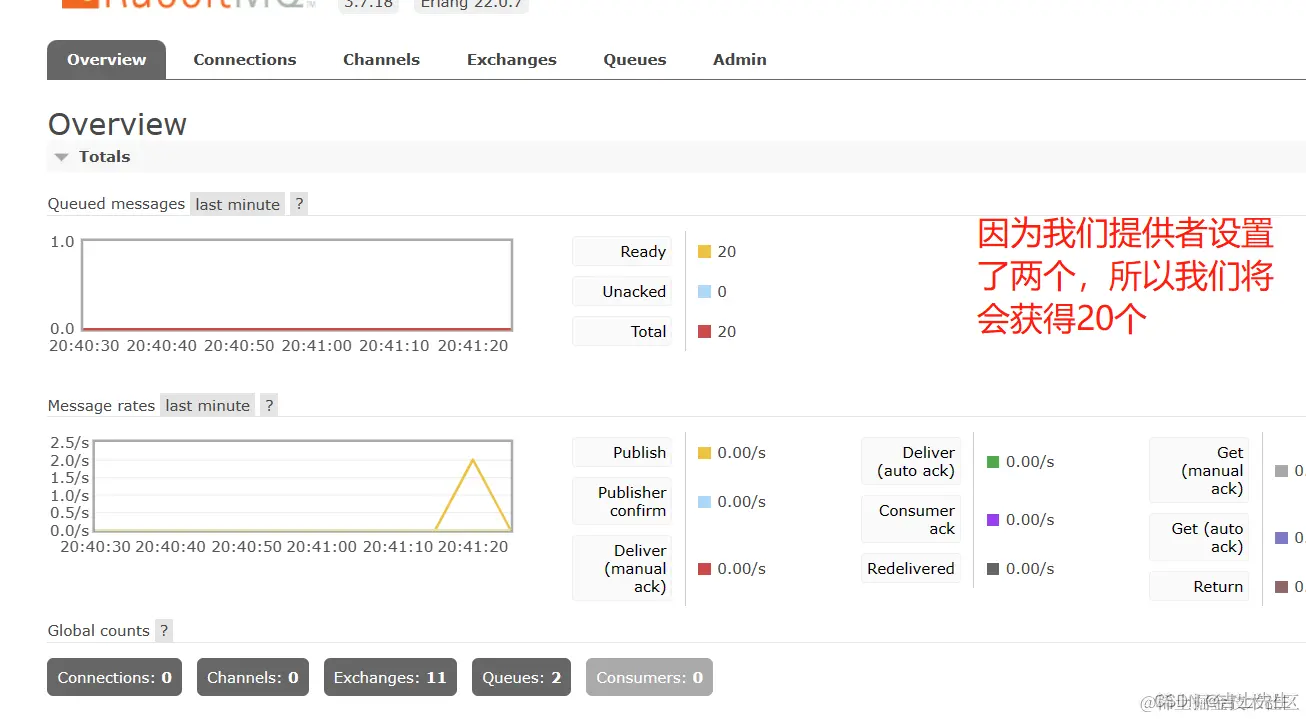Click the yellow Publish rate swatch
The image size is (1306, 719).
click(704, 453)
